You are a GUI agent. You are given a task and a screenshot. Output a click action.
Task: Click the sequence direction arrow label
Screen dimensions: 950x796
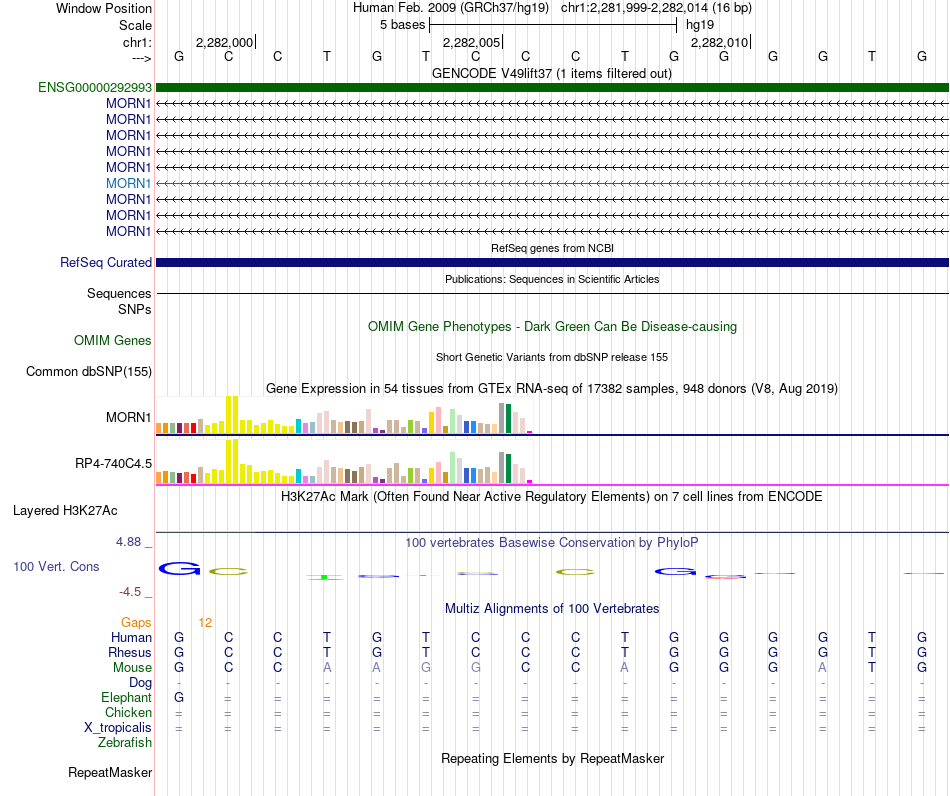141,58
